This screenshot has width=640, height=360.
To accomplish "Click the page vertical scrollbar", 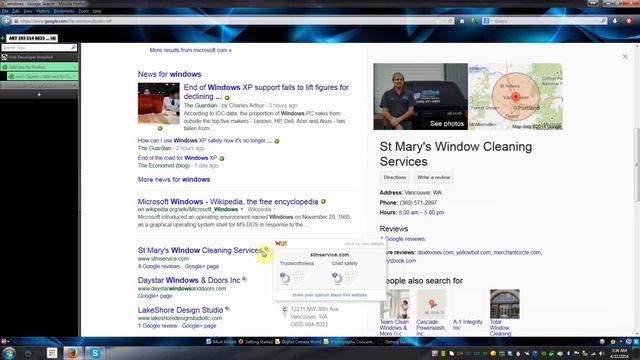I will [x=636, y=164].
